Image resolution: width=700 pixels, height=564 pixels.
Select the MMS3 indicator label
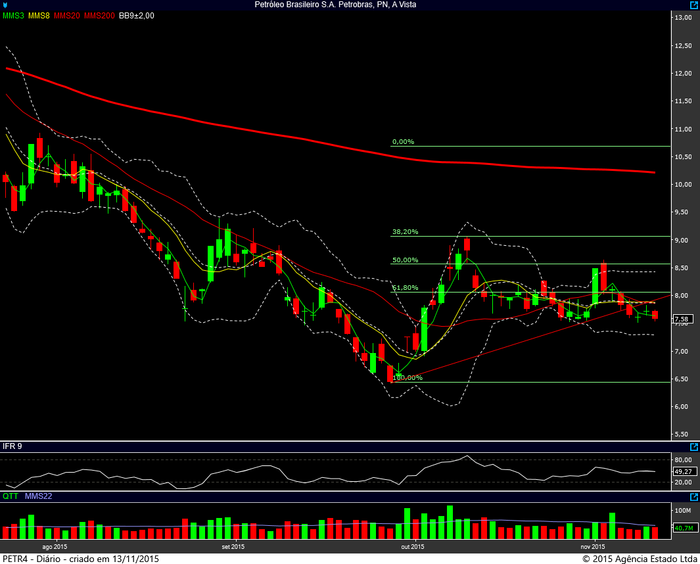14,16
